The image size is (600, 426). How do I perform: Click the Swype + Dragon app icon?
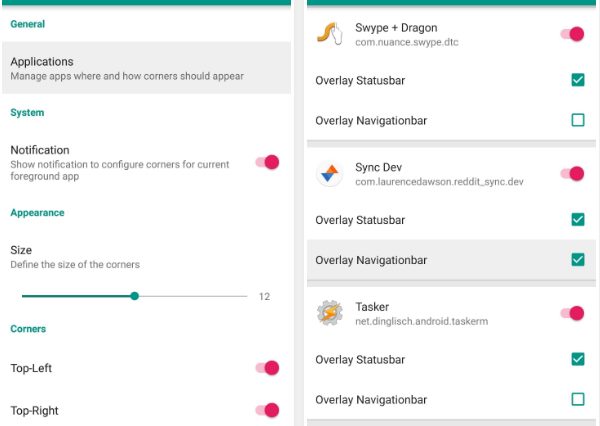(329, 34)
